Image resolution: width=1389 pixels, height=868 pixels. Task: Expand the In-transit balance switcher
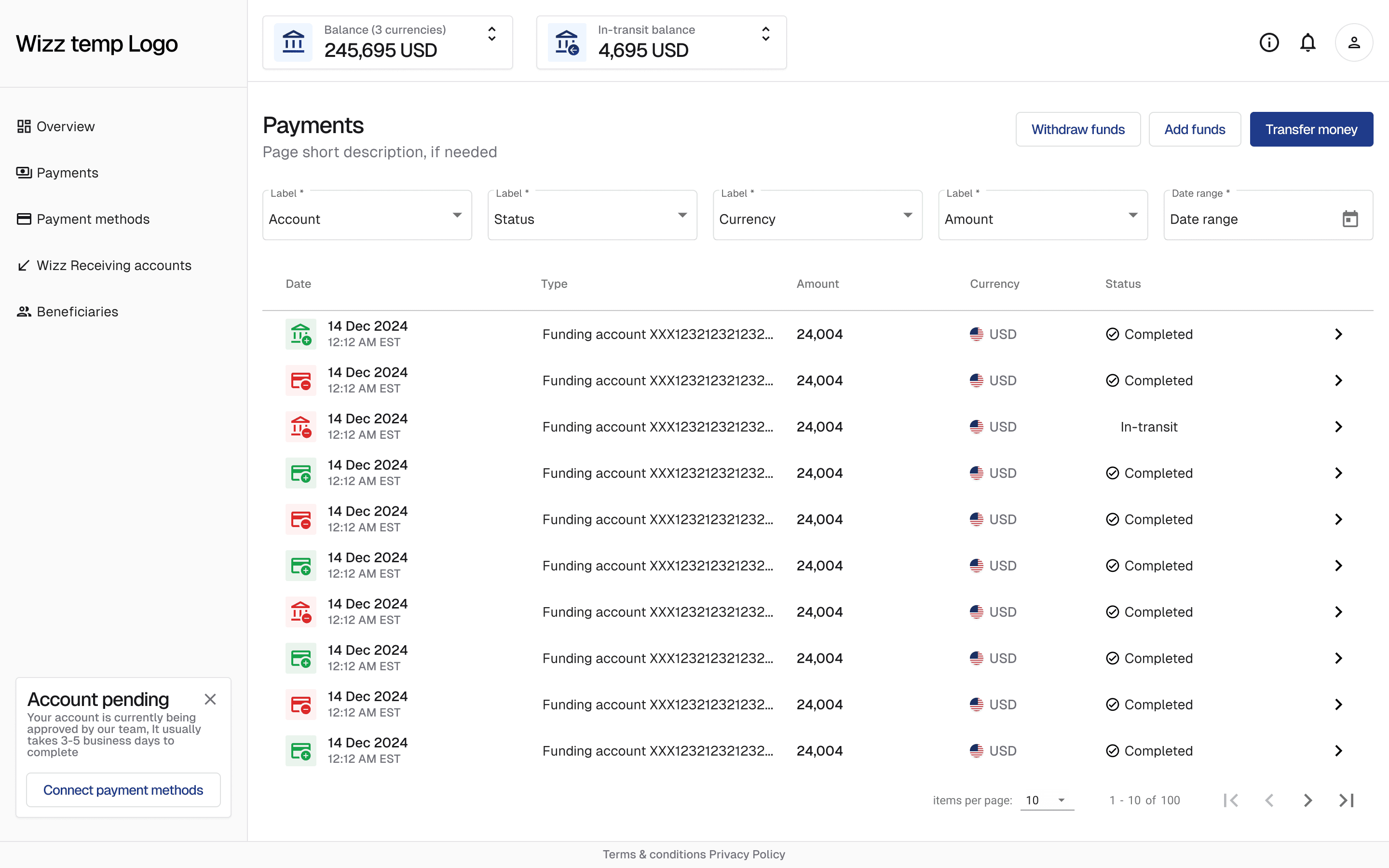pyautogui.click(x=766, y=34)
